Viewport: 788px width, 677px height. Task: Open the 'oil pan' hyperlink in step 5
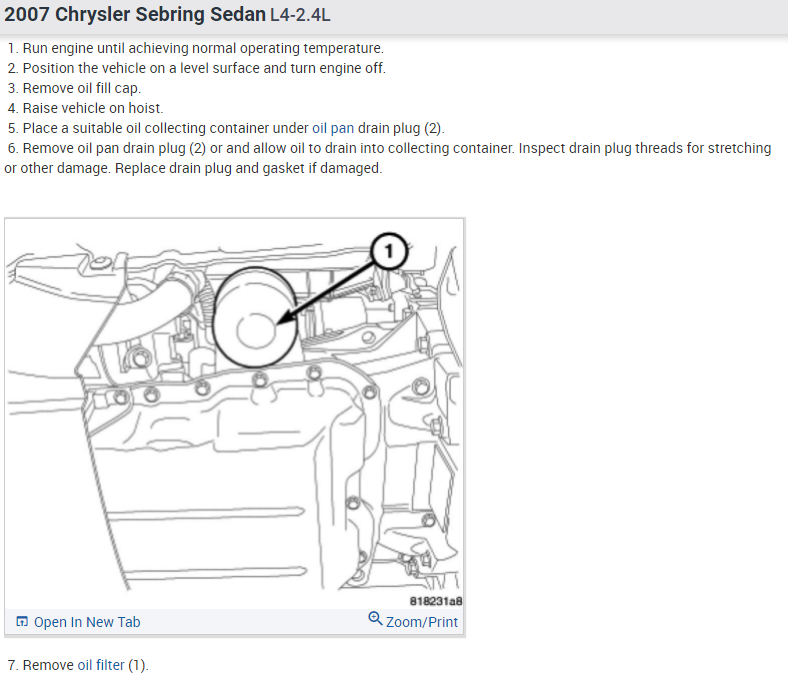pyautogui.click(x=333, y=128)
